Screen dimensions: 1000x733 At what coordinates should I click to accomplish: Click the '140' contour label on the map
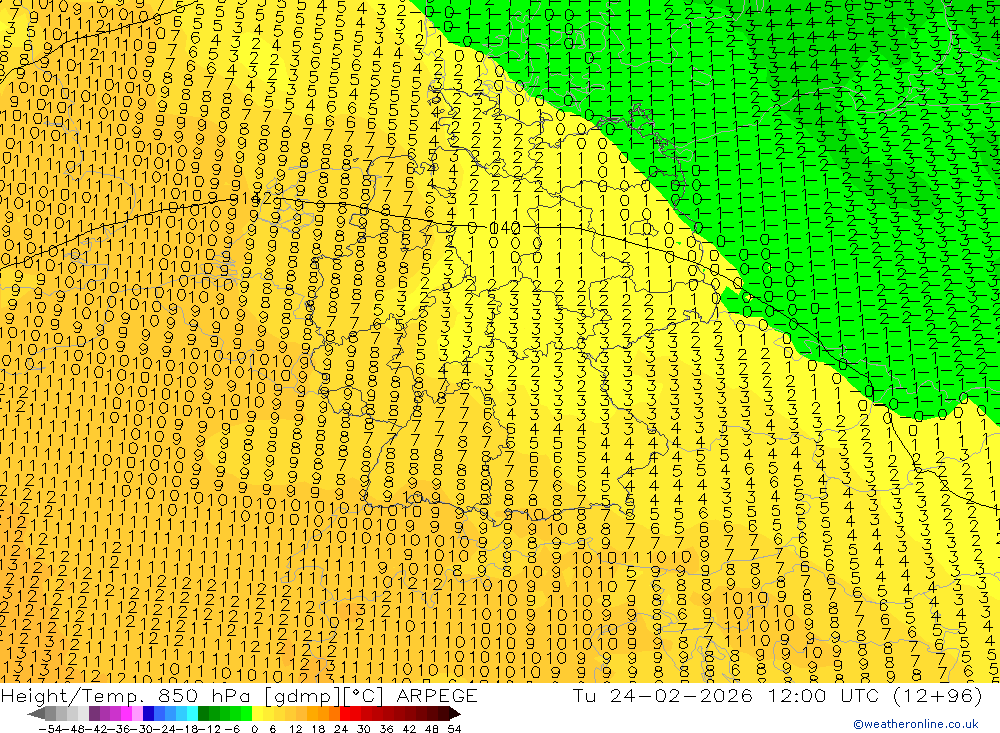(x=506, y=228)
